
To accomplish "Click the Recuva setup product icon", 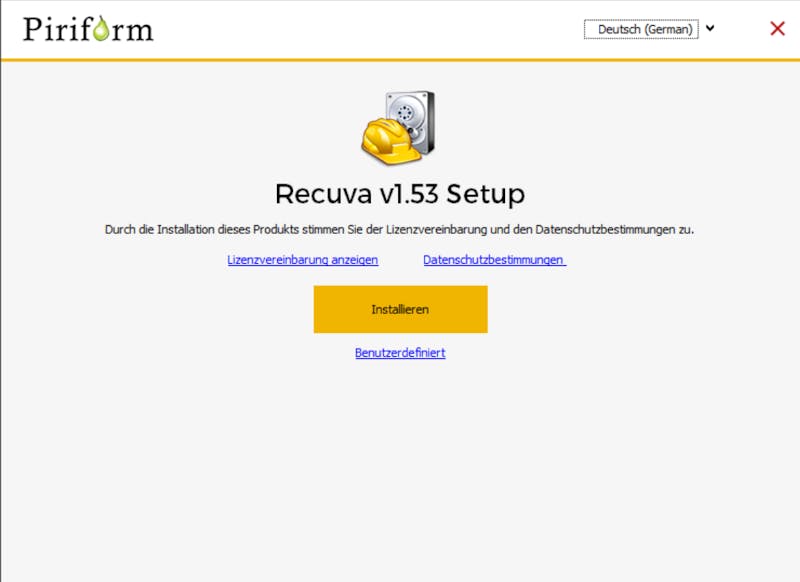I will [398, 128].
